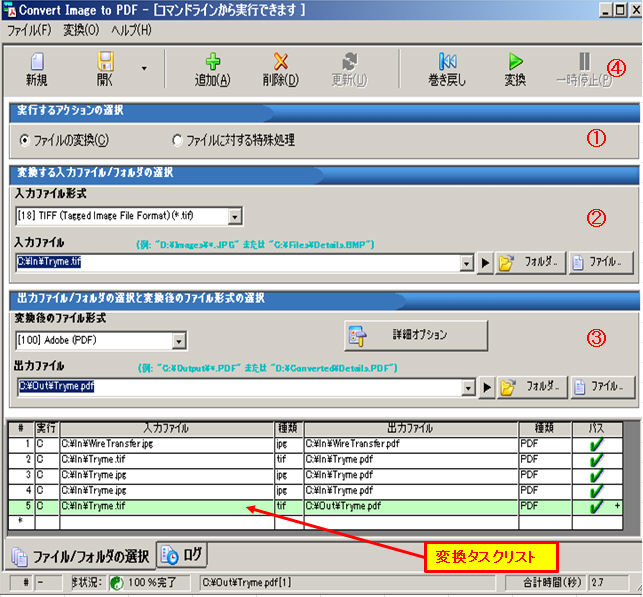Click the 合計時間(秒) status label
The width and height of the screenshot is (643, 597).
tap(552, 582)
